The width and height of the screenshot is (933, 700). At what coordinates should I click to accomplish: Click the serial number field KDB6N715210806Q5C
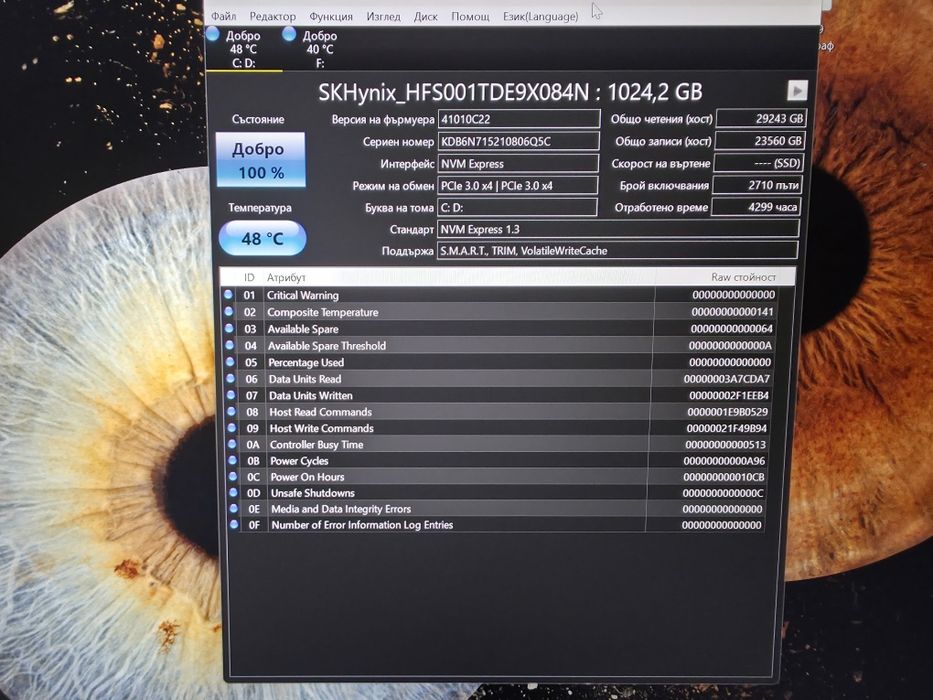point(518,141)
